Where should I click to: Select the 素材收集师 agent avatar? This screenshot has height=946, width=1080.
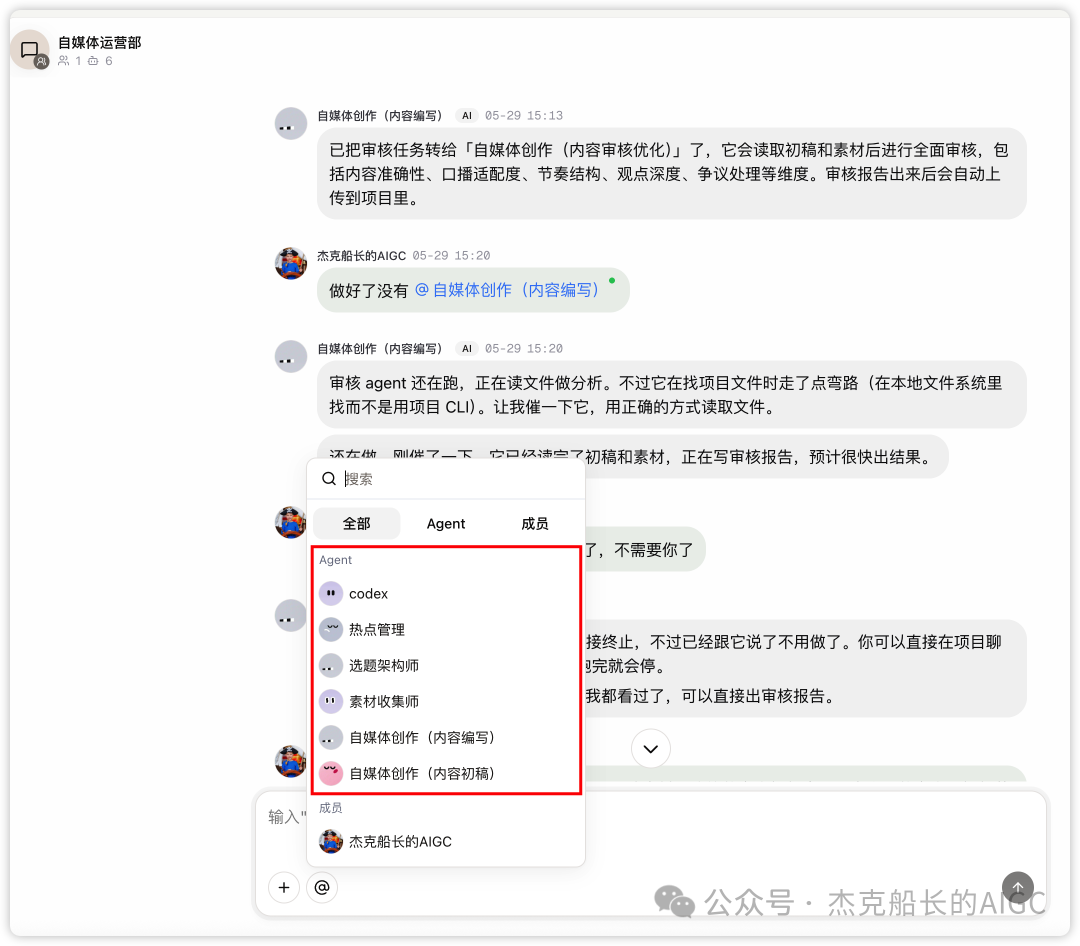331,701
